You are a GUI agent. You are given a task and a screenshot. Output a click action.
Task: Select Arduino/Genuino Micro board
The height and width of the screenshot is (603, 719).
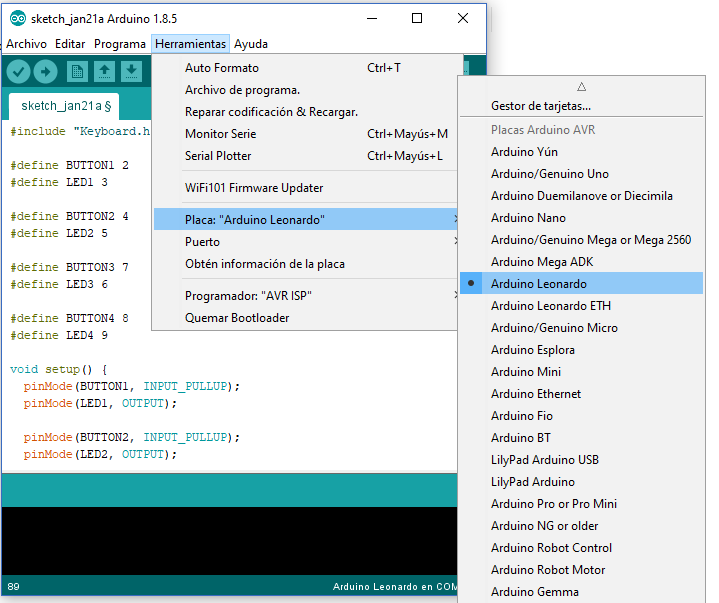point(581,328)
